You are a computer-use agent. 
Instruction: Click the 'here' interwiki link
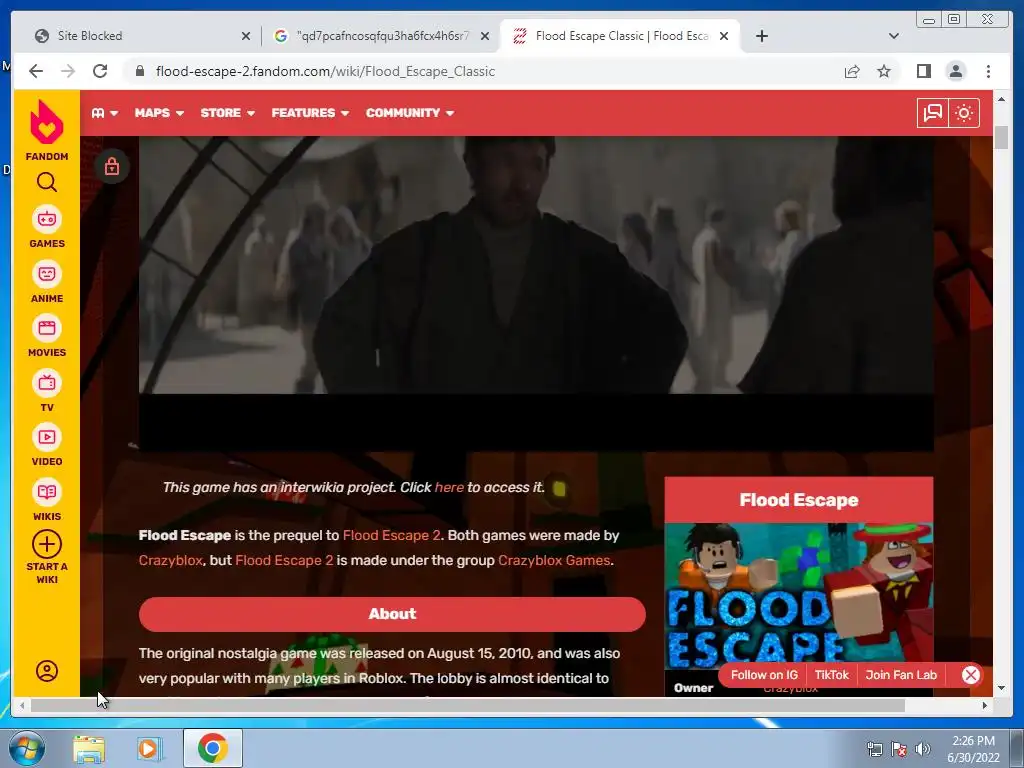click(449, 487)
